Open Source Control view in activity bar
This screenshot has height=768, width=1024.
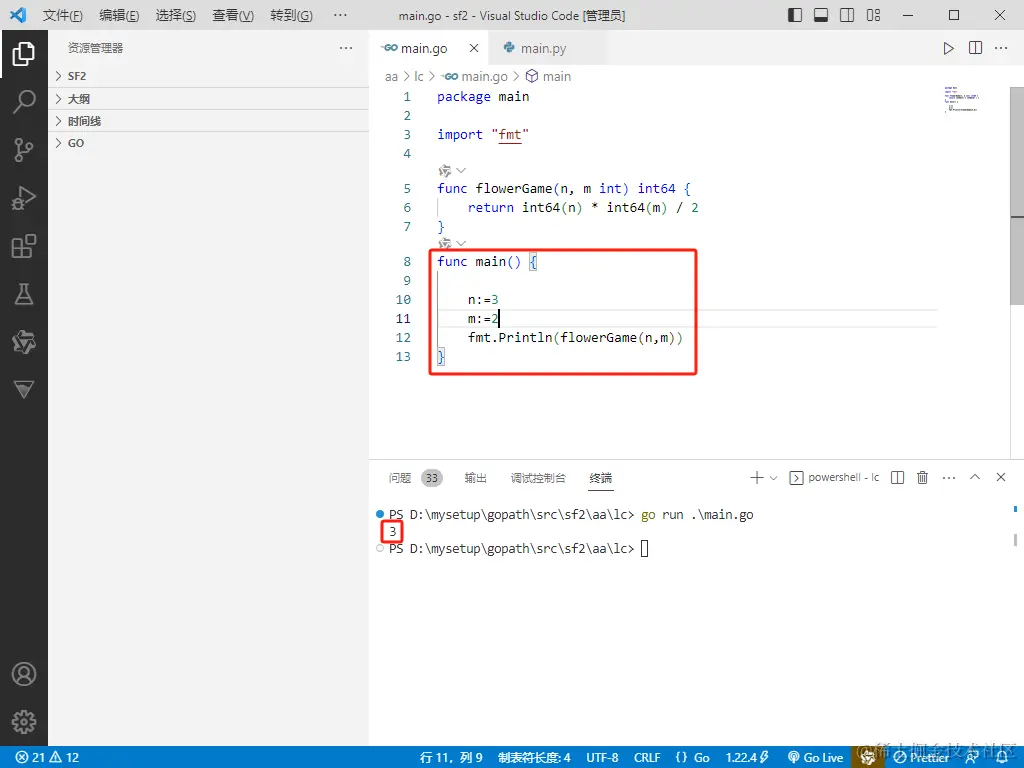pos(24,150)
